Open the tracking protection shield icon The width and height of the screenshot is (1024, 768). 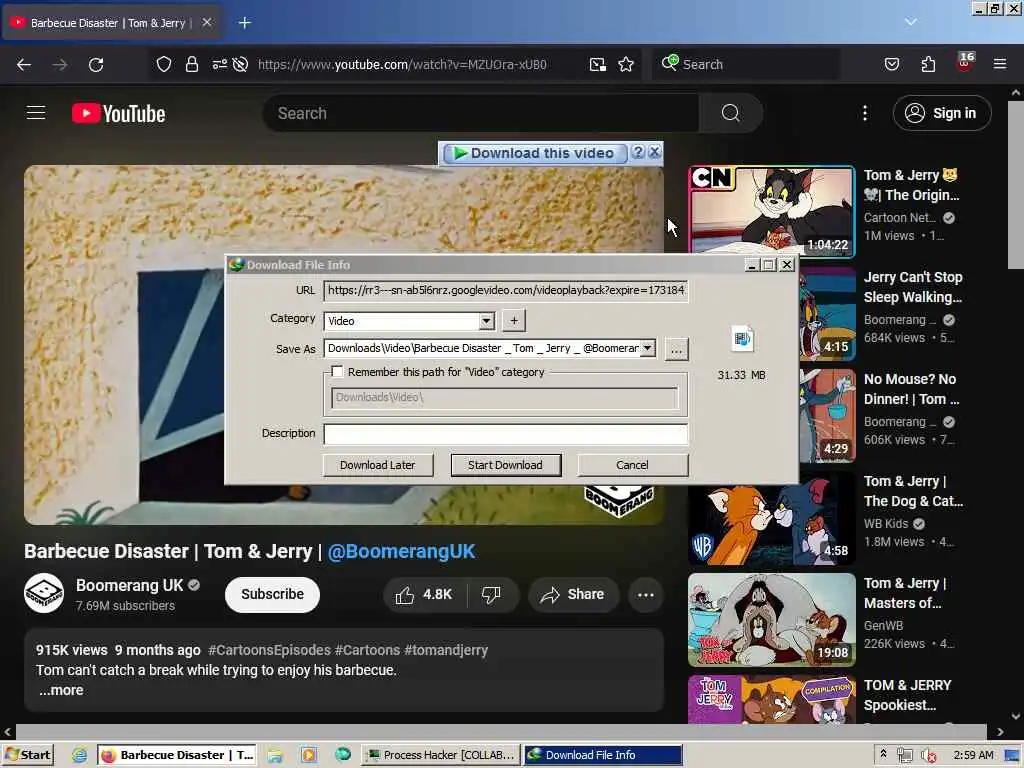pyautogui.click(x=164, y=64)
